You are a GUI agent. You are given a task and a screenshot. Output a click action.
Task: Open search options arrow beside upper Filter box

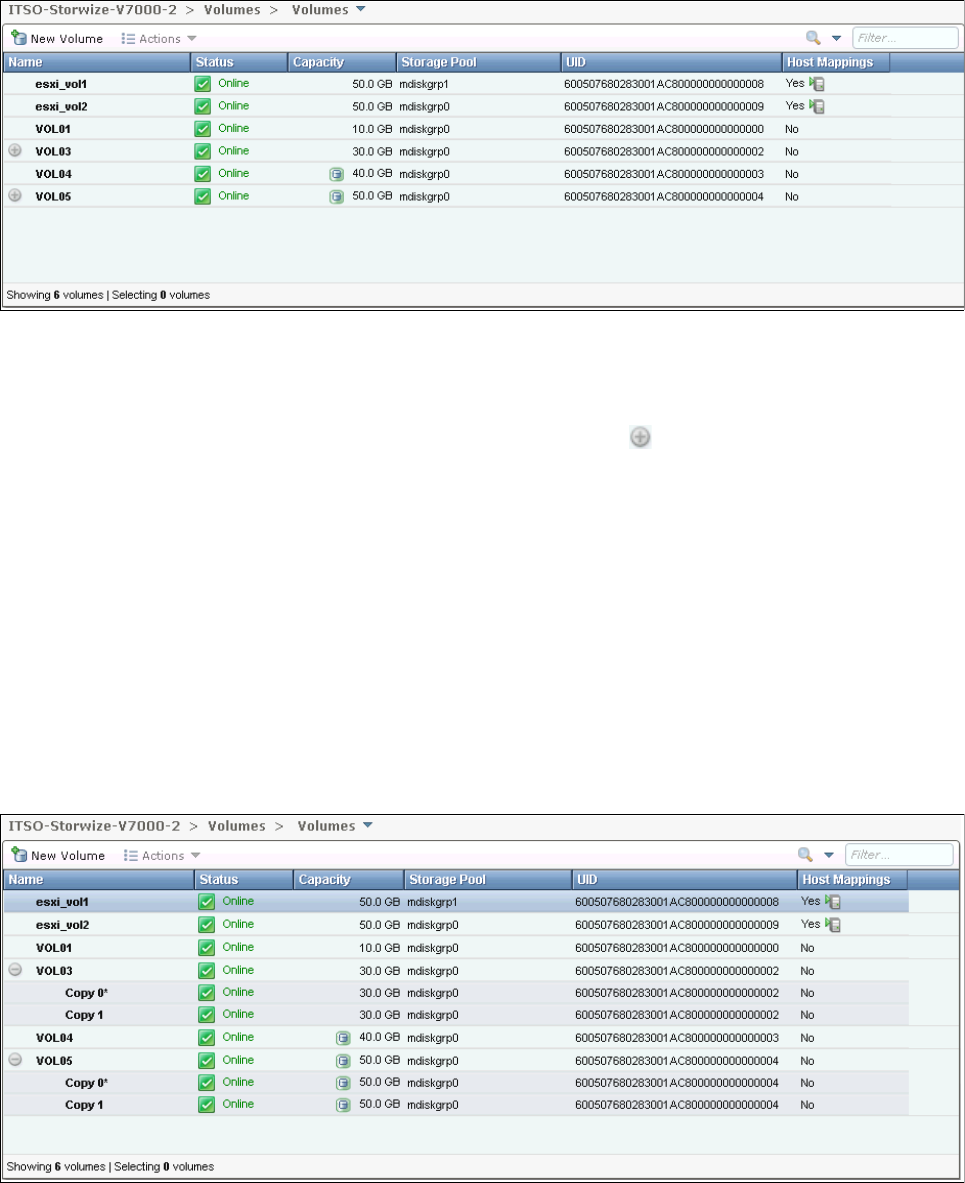click(837, 39)
